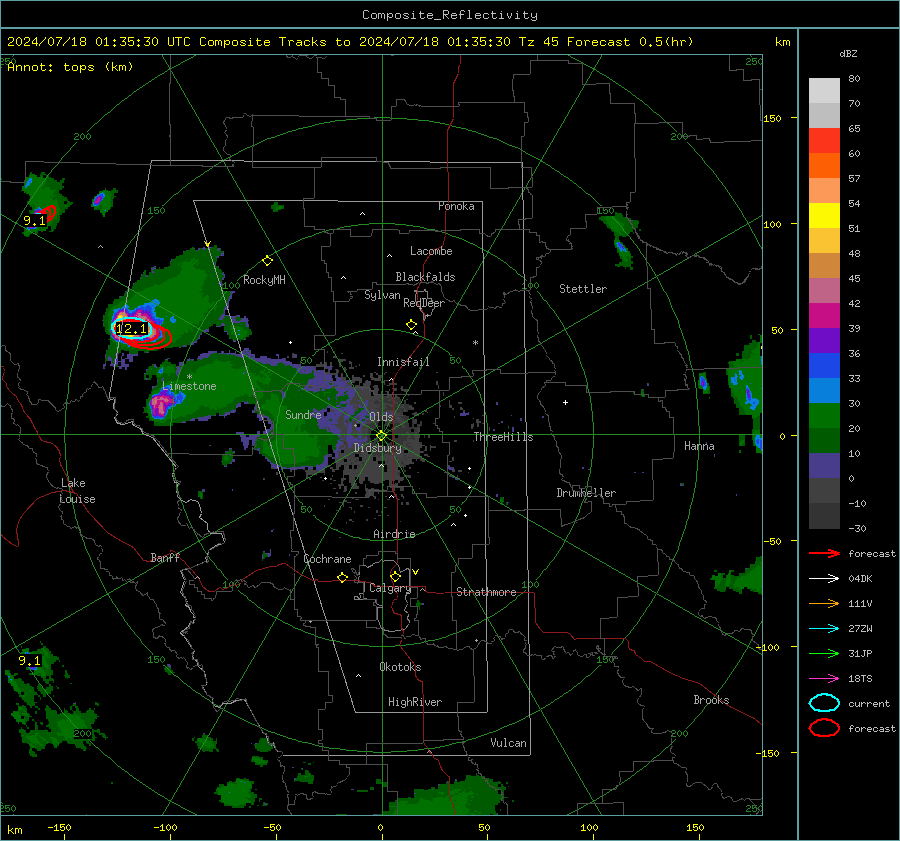Click the Innisfail town label
This screenshot has height=841, width=900.
tap(403, 362)
